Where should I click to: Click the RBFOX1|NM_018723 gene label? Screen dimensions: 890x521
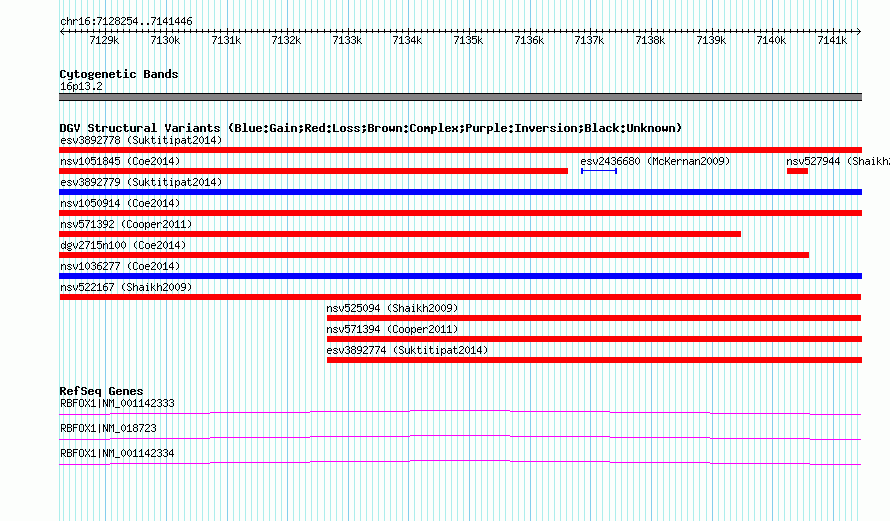coord(108,428)
